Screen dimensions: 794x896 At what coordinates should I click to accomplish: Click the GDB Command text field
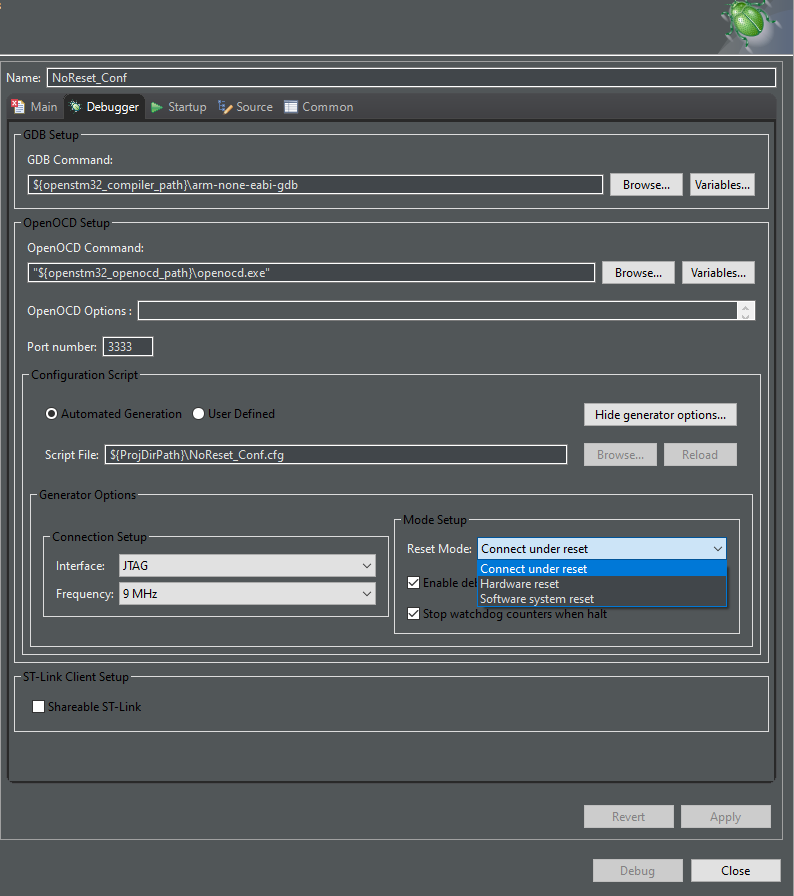(x=315, y=185)
